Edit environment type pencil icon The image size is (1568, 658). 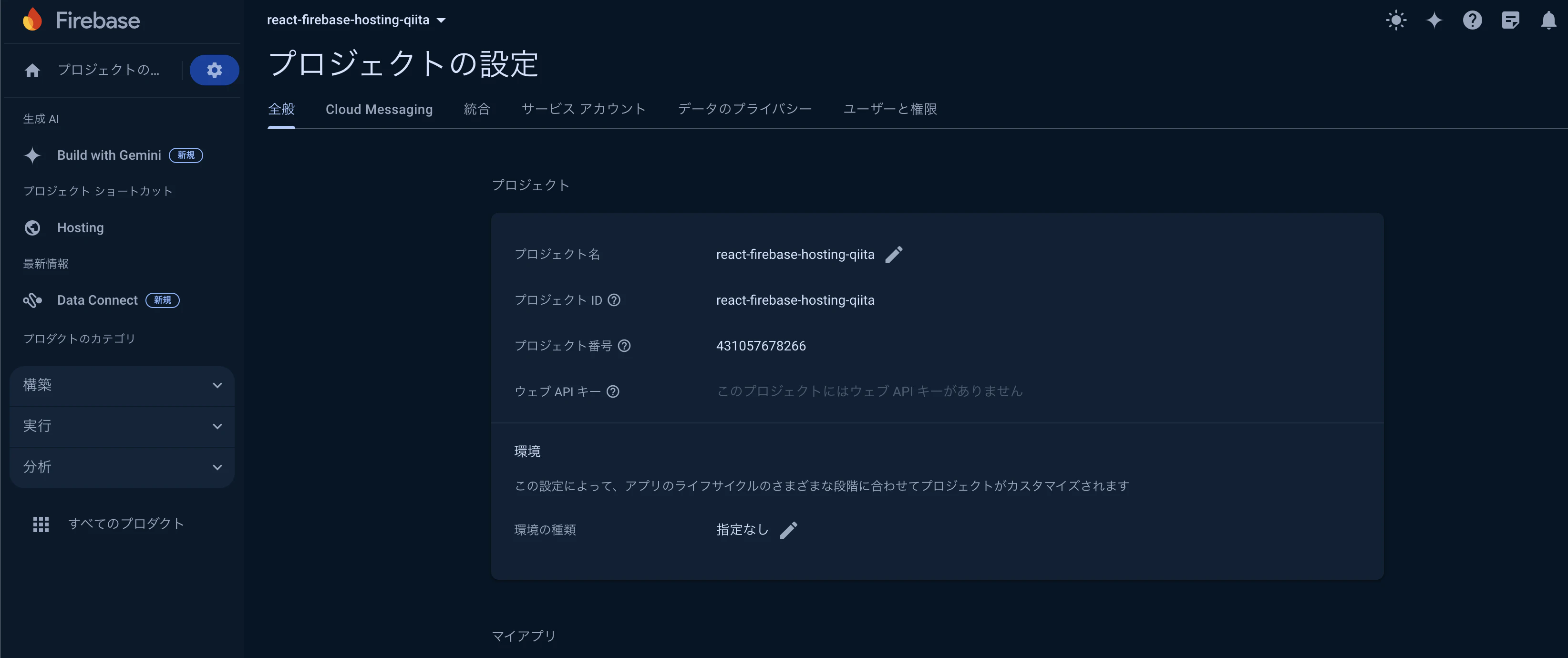click(788, 530)
